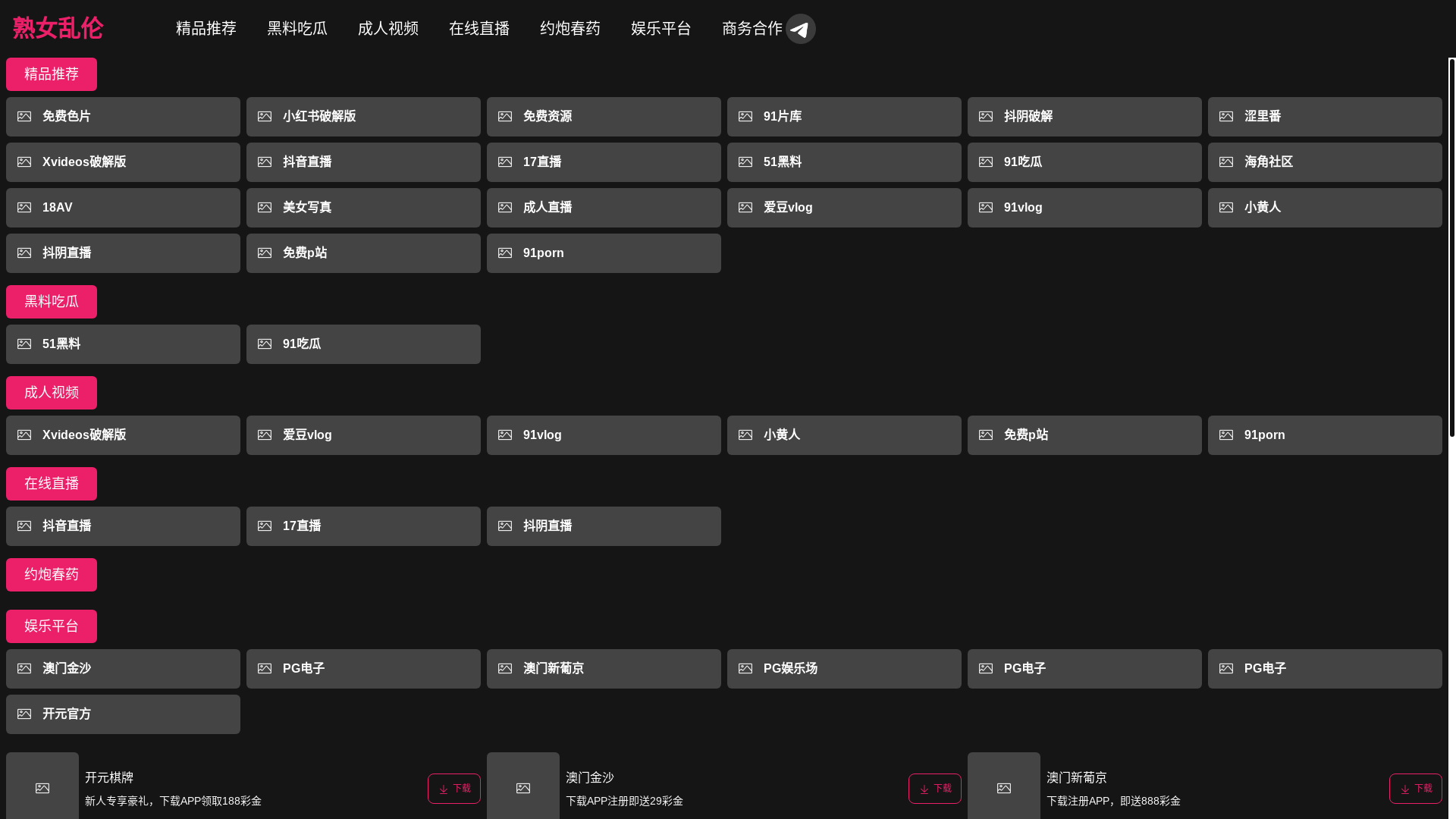Click the image icon next to 澳门金沙 link

(24, 668)
